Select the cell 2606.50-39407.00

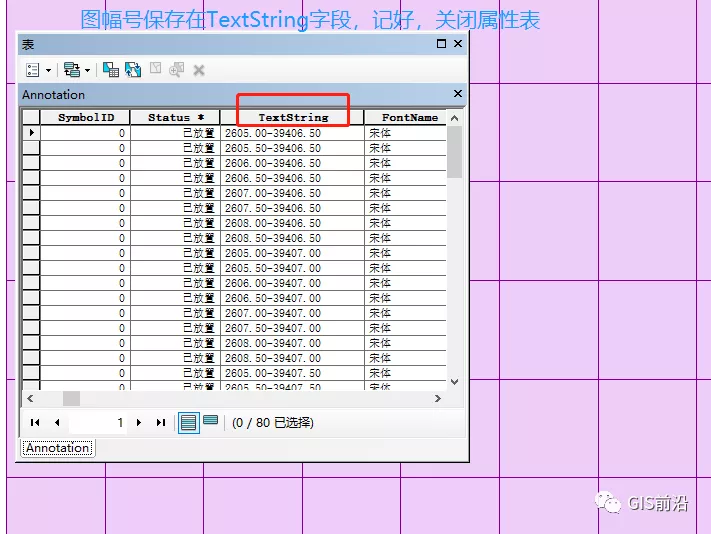[x=292, y=298]
